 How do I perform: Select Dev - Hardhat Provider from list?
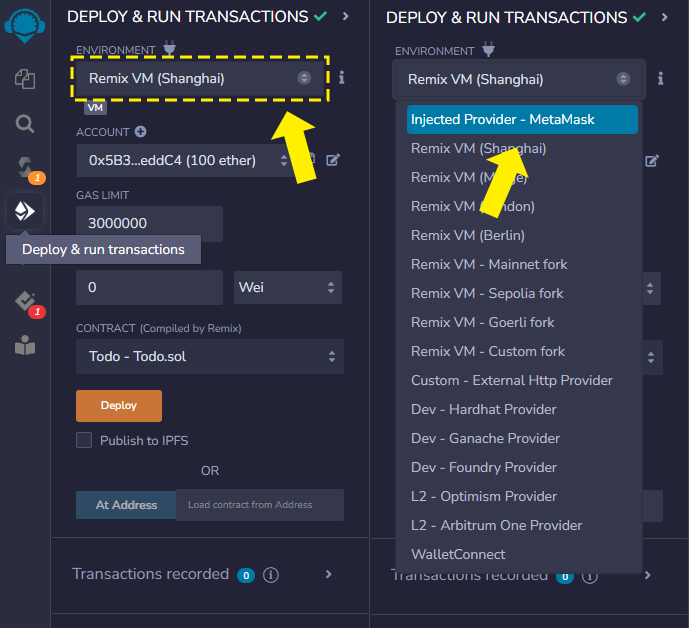tap(484, 410)
